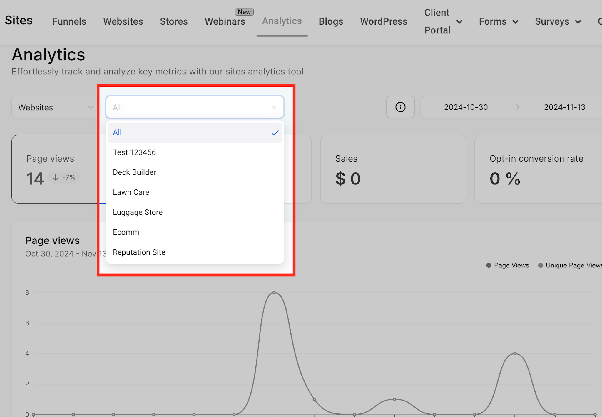The width and height of the screenshot is (602, 417).
Task: Choose Deck Builder from the list
Action: [195, 172]
